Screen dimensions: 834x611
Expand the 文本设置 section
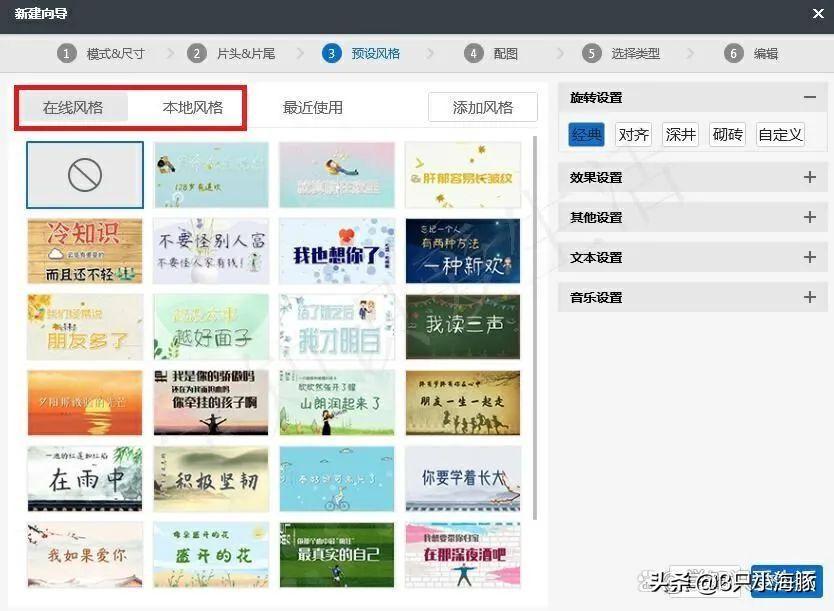pyautogui.click(x=810, y=257)
